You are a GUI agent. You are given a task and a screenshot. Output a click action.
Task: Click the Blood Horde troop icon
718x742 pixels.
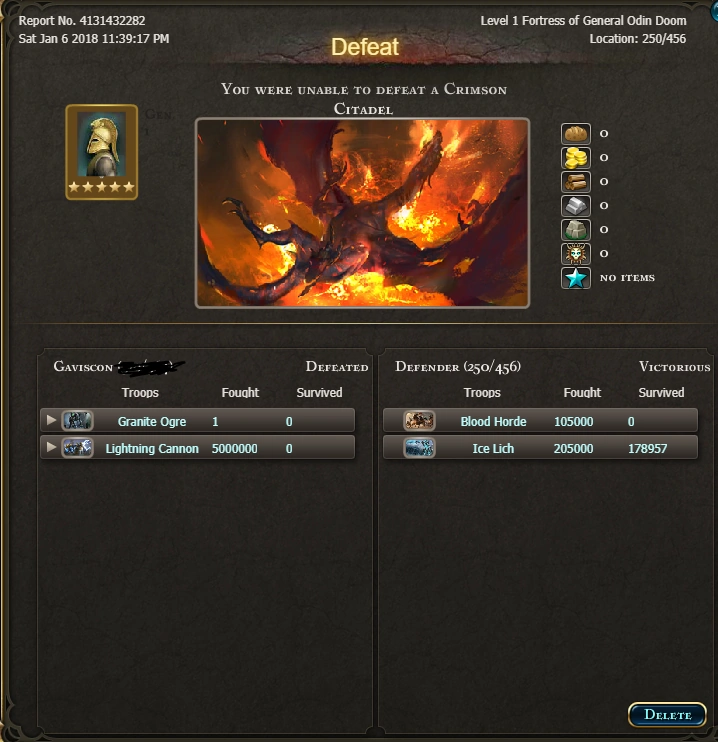coord(419,421)
